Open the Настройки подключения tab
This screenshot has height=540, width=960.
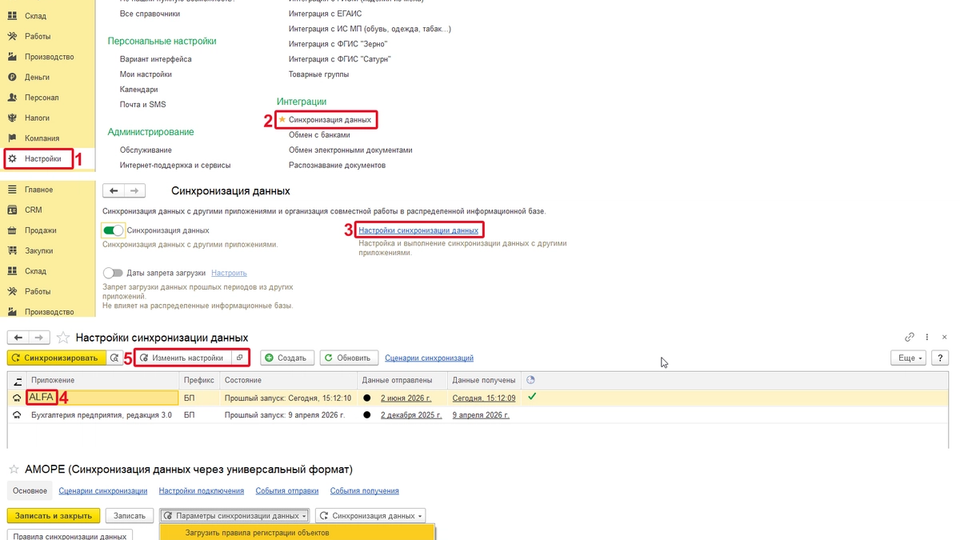[201, 491]
